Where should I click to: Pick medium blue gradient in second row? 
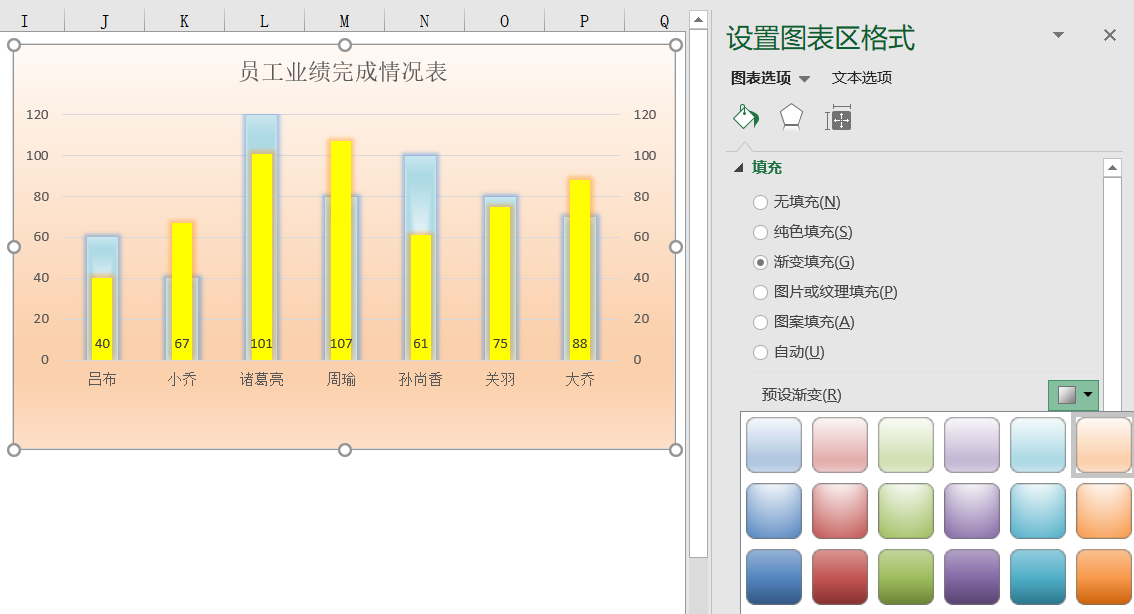pyautogui.click(x=774, y=511)
